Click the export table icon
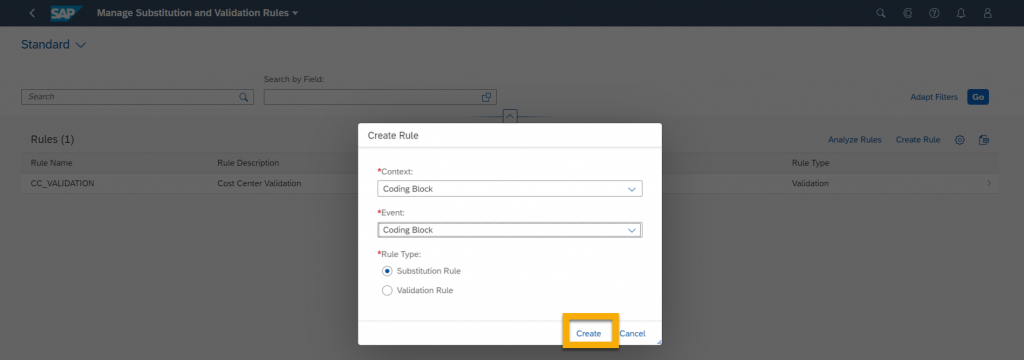This screenshot has width=1024, height=360. coord(984,140)
